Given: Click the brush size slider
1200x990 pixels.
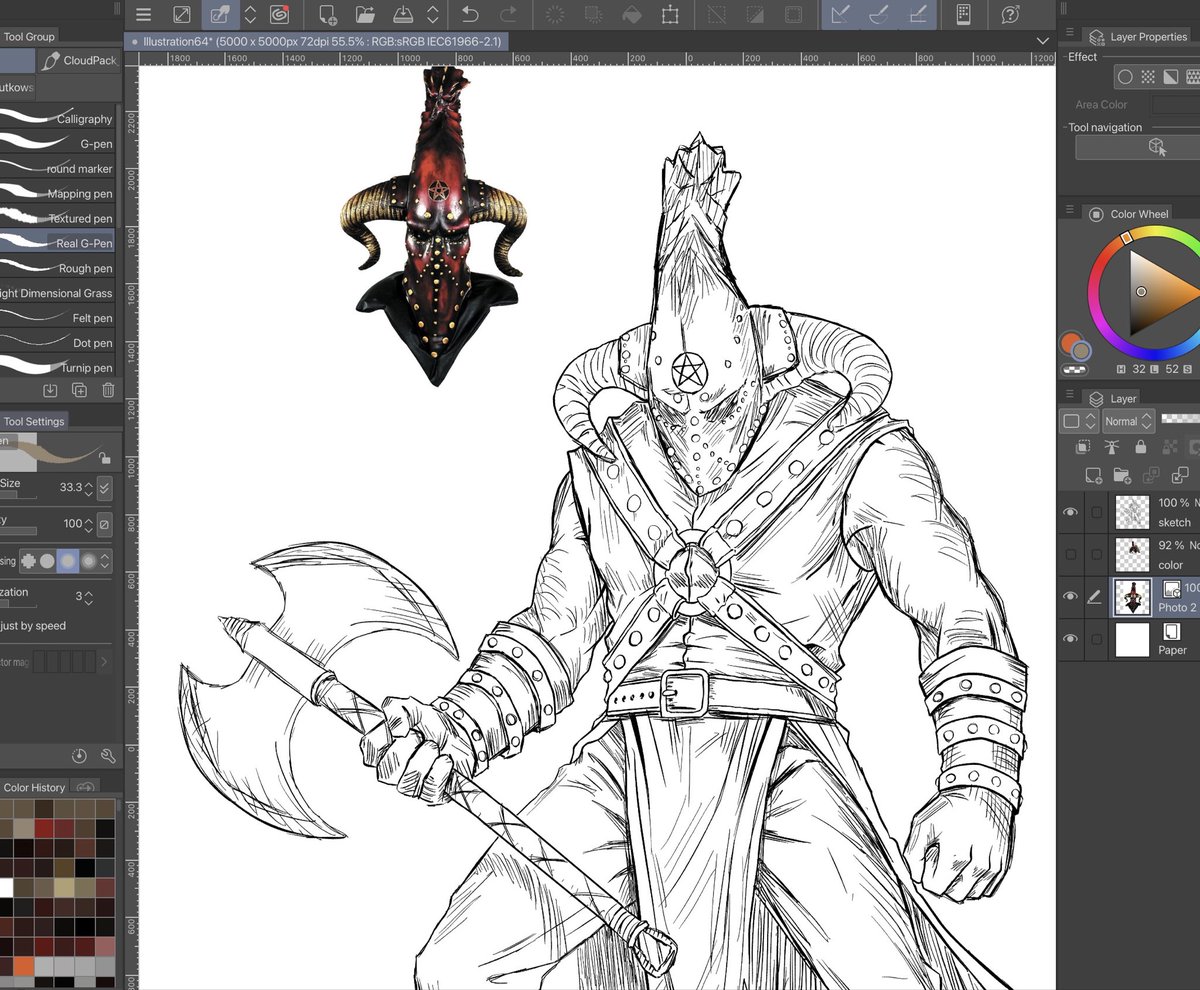Looking at the screenshot, I should click(x=18, y=496).
